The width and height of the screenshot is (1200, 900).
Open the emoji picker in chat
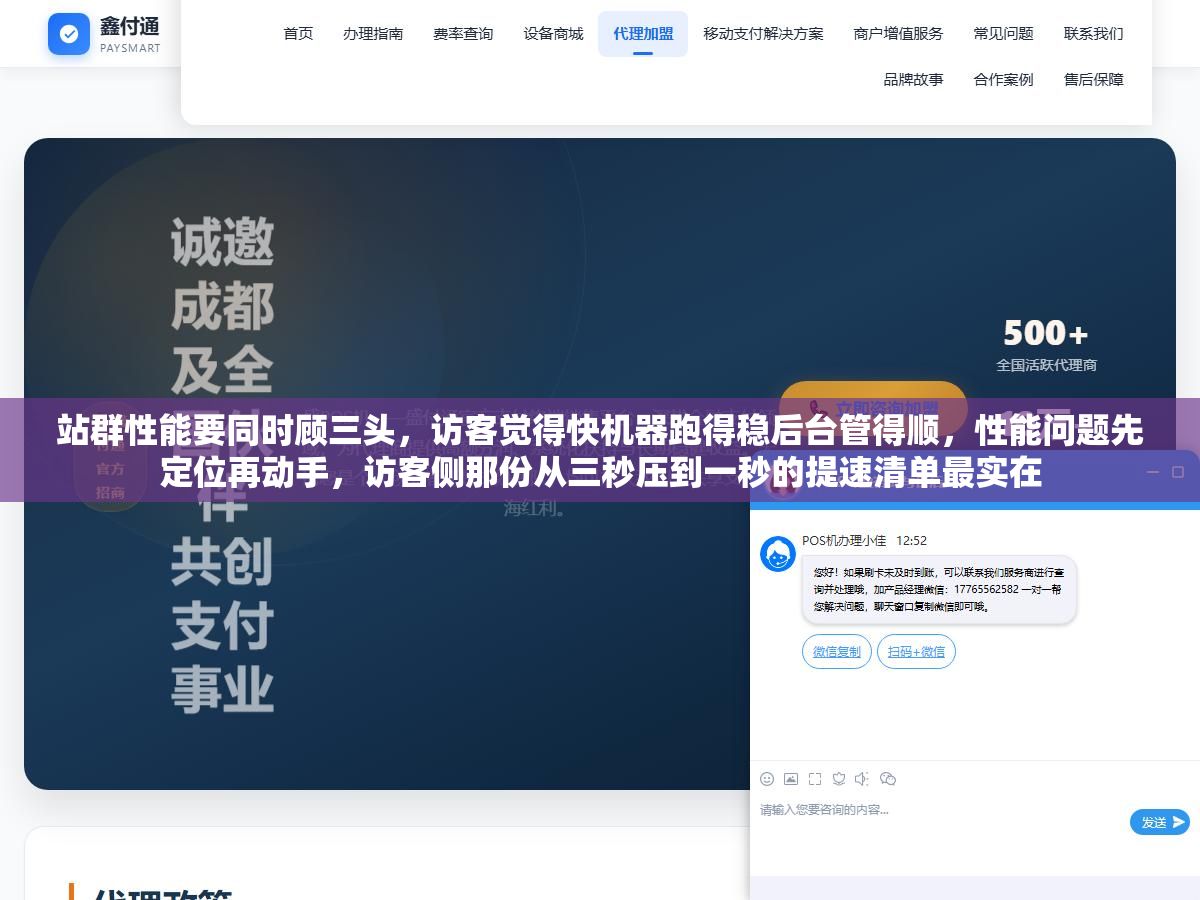767,779
